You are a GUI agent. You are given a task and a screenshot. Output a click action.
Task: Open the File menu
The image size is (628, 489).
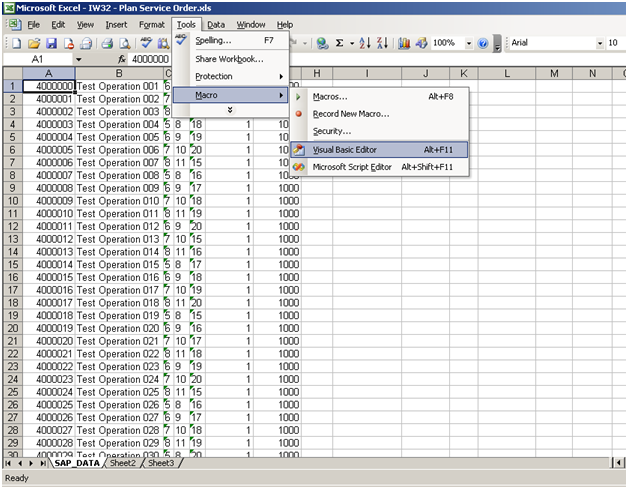34,25
